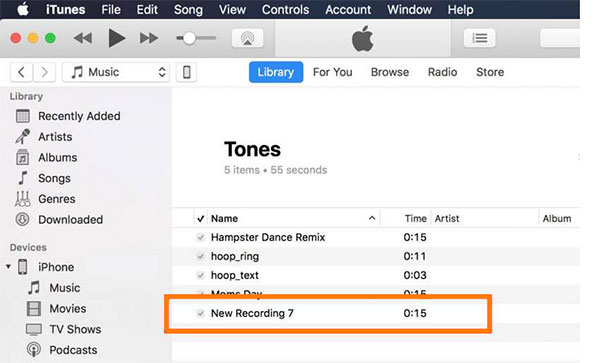The image size is (600, 363).
Task: Uncheck the New Recording 7 checkbox
Action: pyautogui.click(x=201, y=313)
